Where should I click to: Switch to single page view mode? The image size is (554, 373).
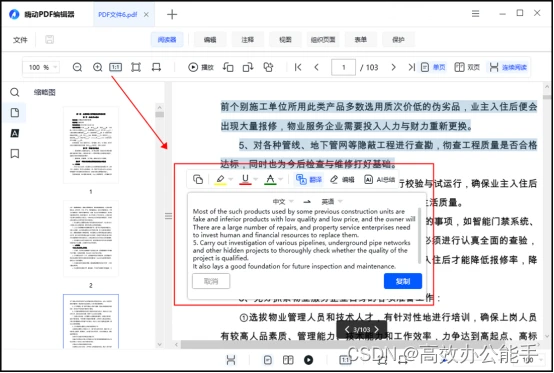pos(433,67)
